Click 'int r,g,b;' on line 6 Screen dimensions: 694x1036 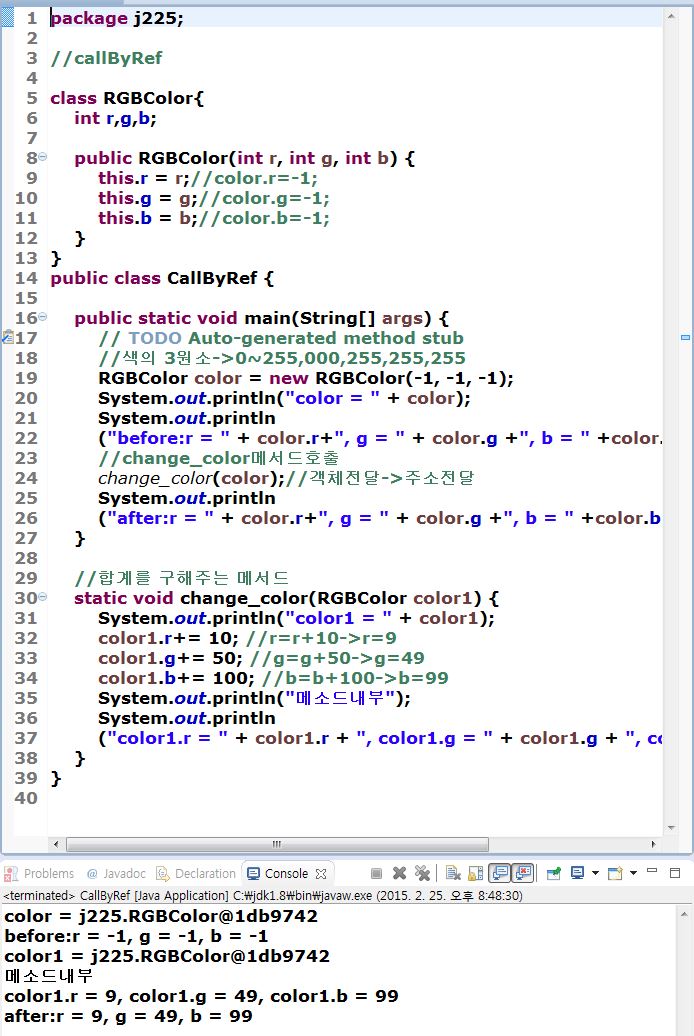(115, 118)
